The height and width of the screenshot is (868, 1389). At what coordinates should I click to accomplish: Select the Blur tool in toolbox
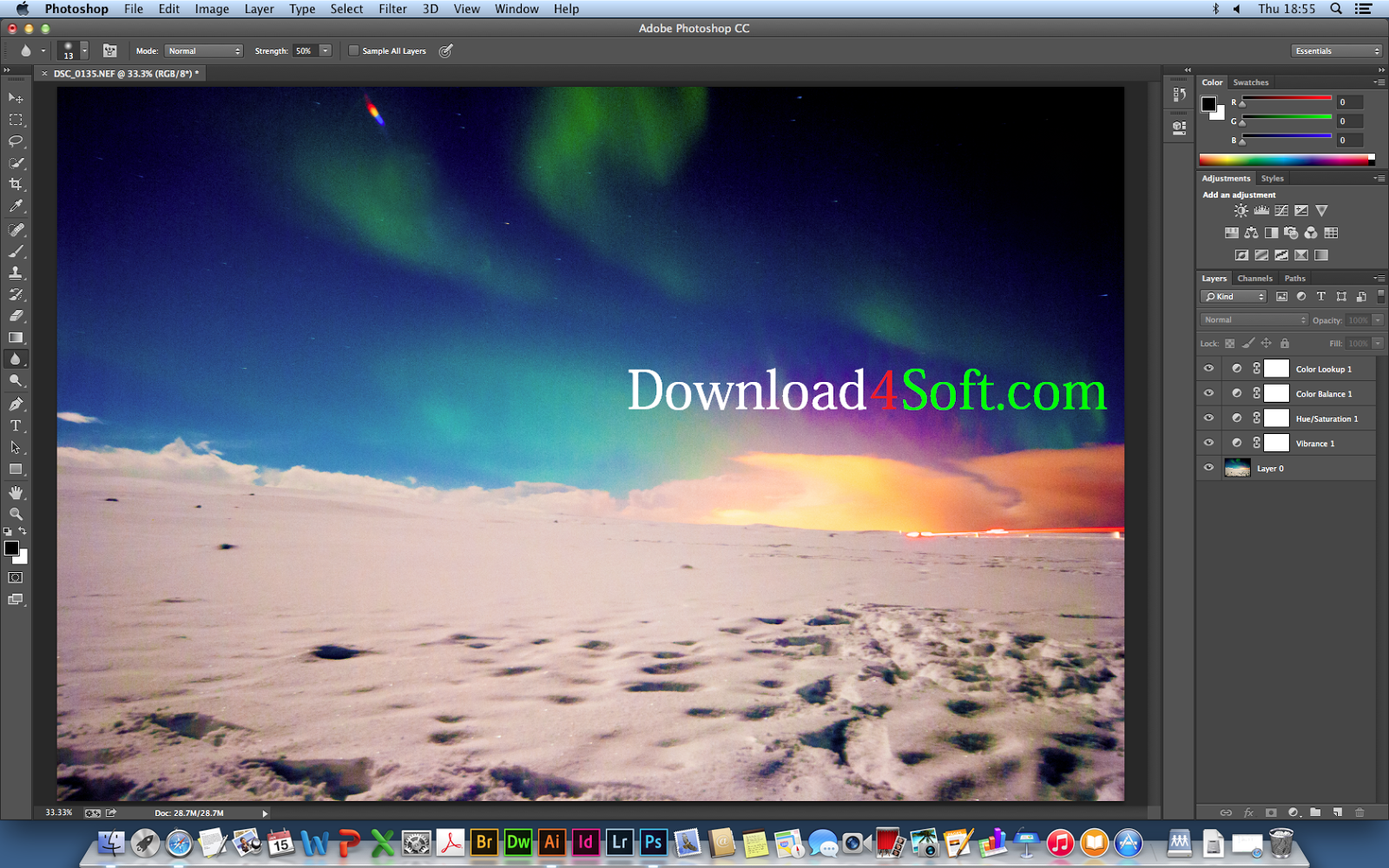[16, 359]
